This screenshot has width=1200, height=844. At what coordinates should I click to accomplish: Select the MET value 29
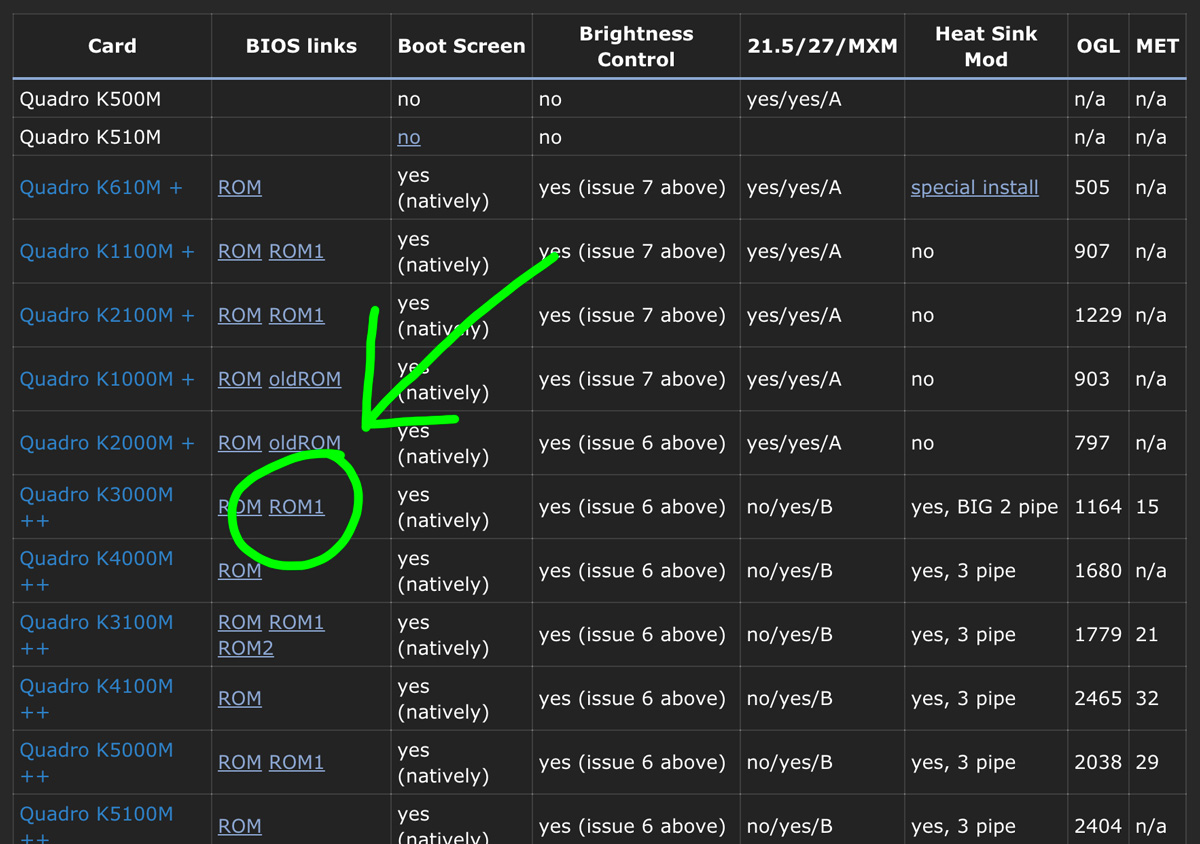tap(1147, 763)
